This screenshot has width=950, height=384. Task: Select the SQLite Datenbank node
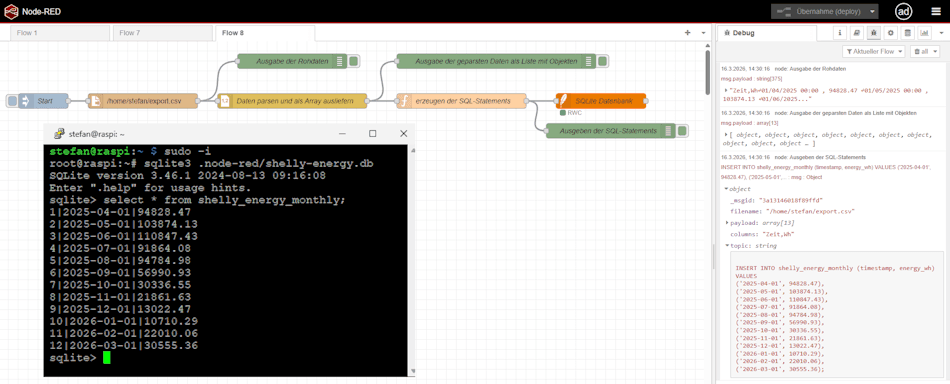click(x=601, y=101)
